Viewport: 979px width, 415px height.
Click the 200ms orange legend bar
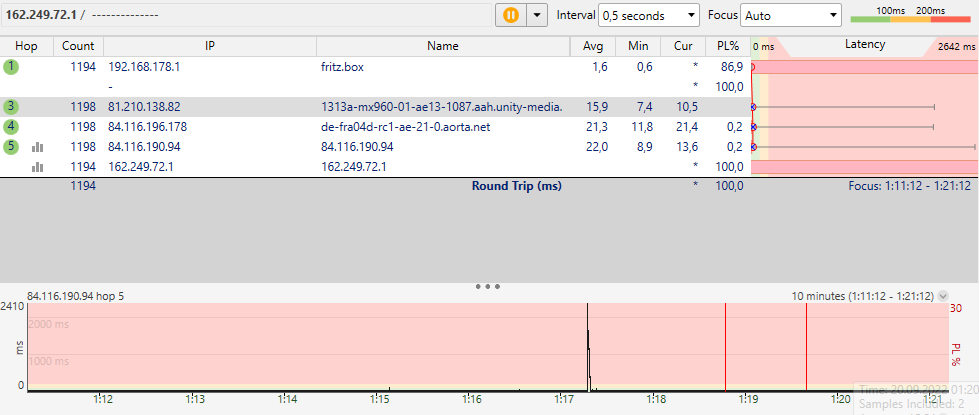tap(910, 19)
